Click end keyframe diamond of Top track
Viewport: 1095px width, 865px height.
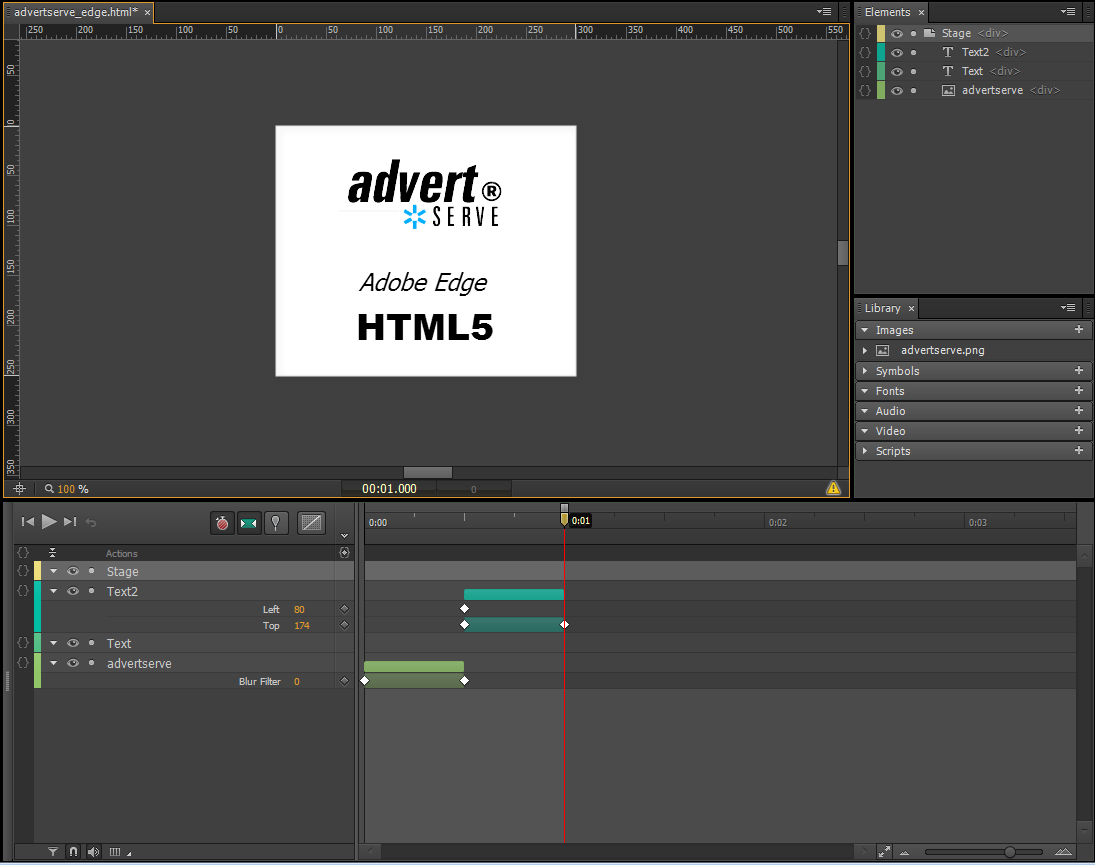tap(564, 625)
